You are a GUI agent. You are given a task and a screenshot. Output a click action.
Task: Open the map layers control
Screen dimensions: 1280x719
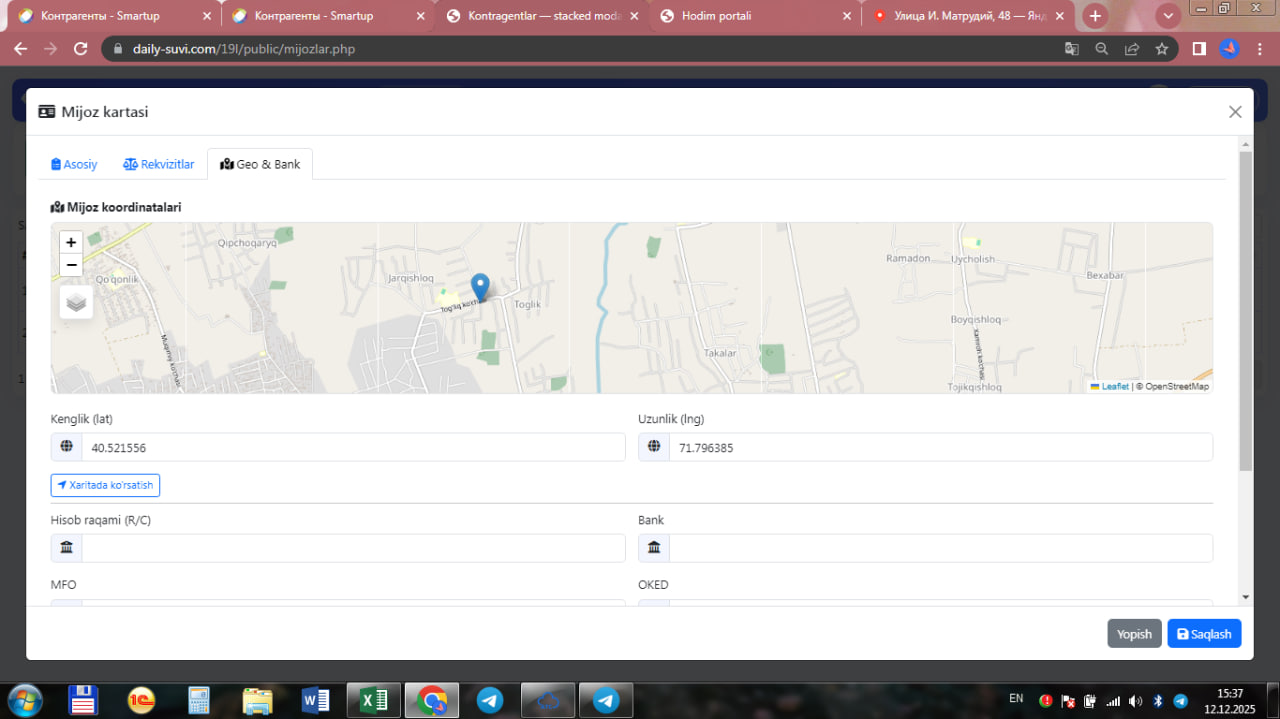(76, 302)
